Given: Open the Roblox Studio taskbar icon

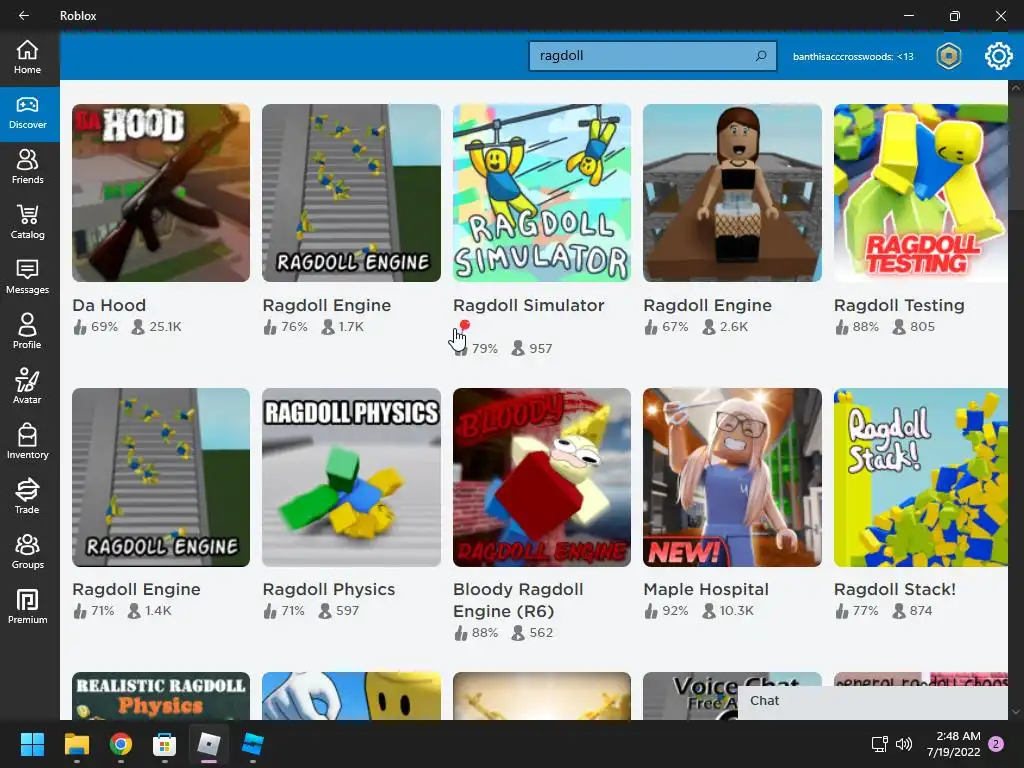Looking at the screenshot, I should 253,744.
